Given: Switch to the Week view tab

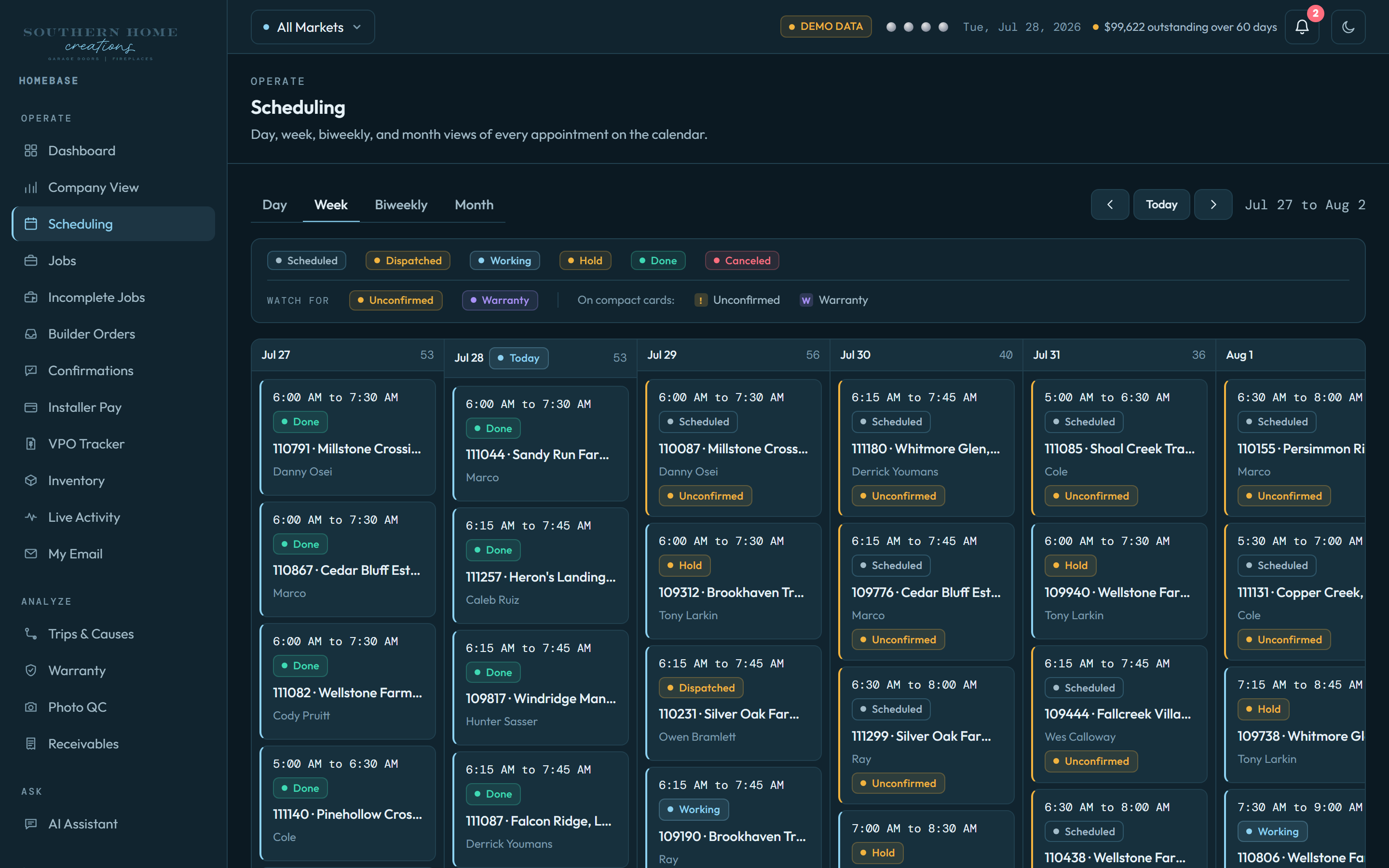Looking at the screenshot, I should (x=331, y=205).
